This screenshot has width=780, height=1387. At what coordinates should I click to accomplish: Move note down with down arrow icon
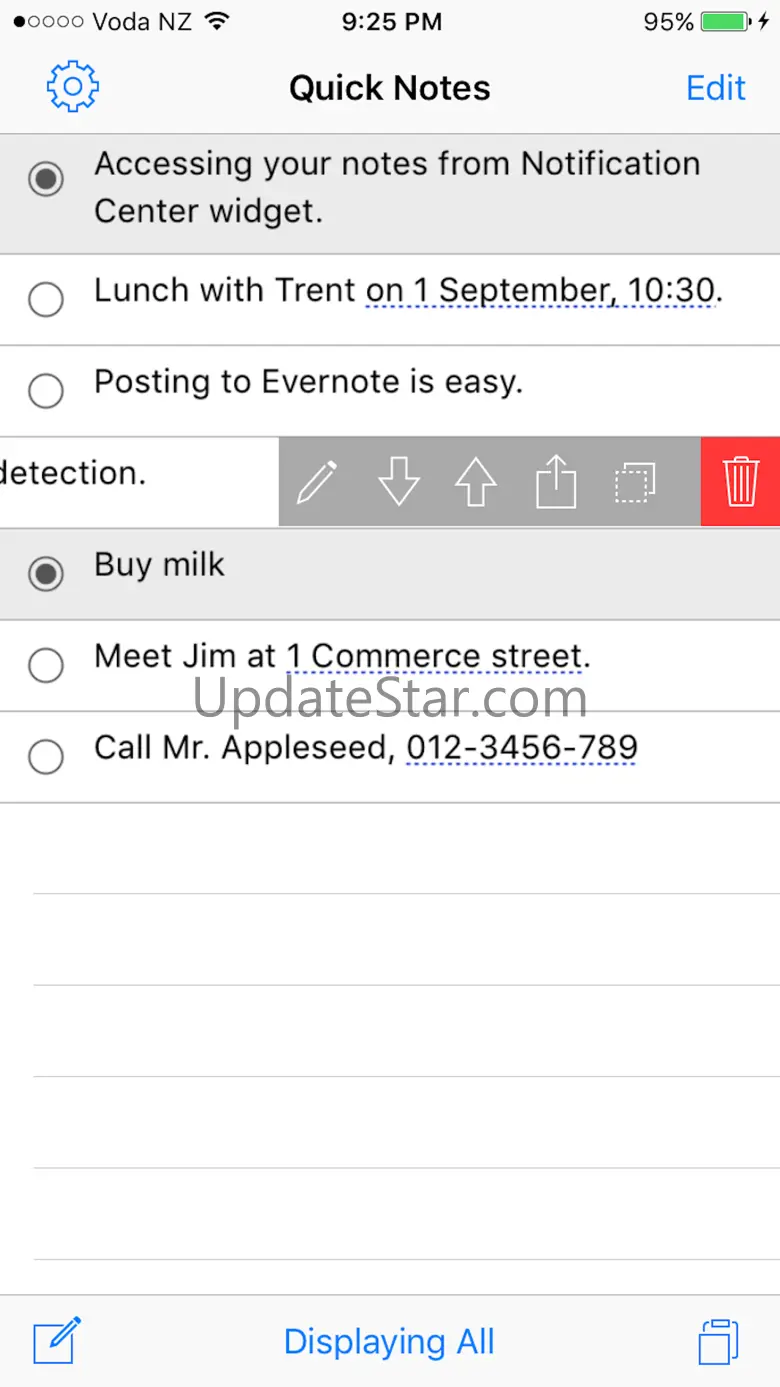tap(398, 482)
